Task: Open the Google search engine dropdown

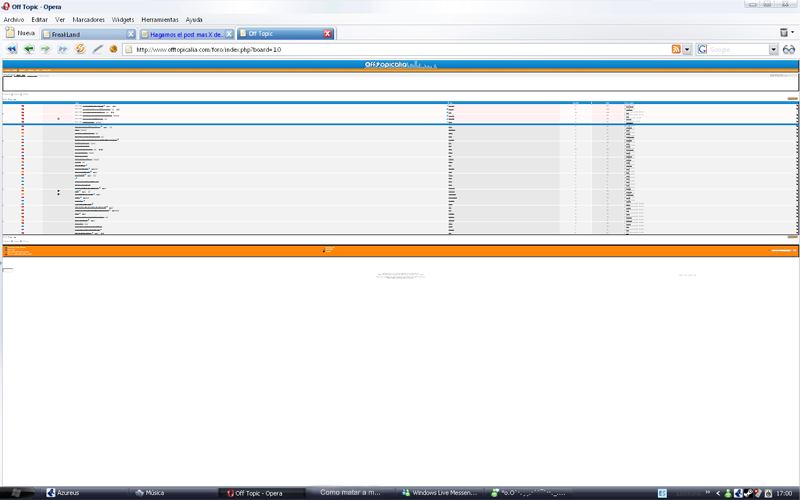Action: tap(773, 49)
